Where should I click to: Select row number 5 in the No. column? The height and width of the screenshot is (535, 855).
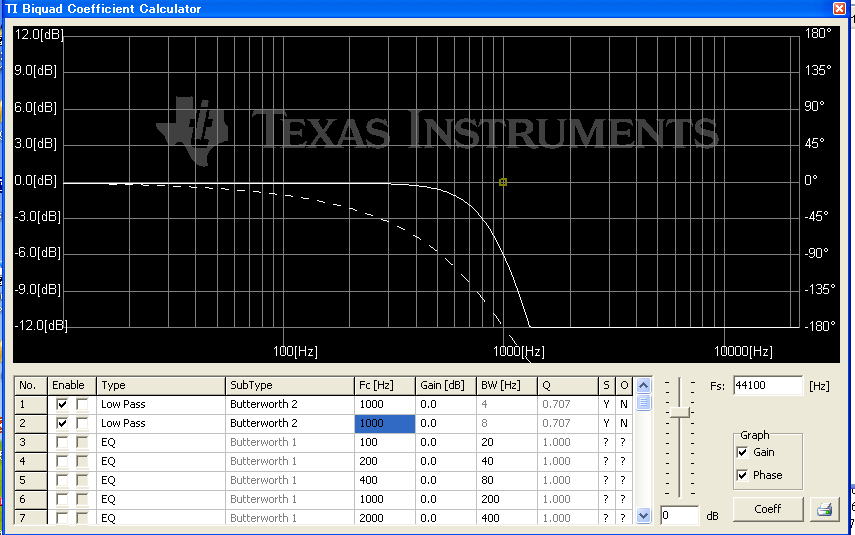31,480
